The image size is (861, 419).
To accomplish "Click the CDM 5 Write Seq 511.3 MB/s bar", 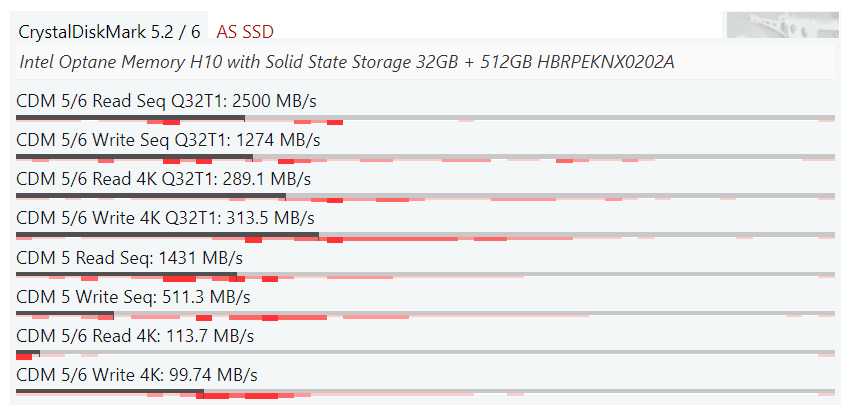I will tap(425, 315).
